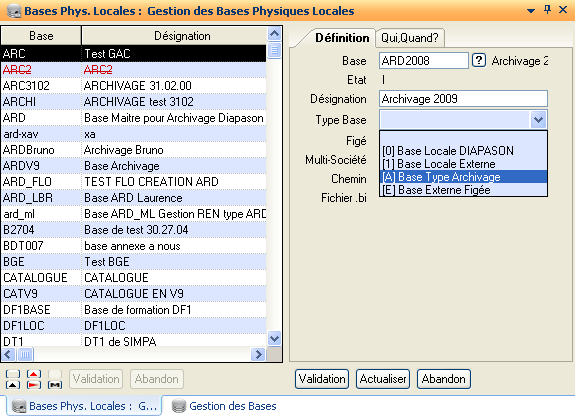Click the small 'M' icon button
The image size is (575, 418).
[55, 385]
